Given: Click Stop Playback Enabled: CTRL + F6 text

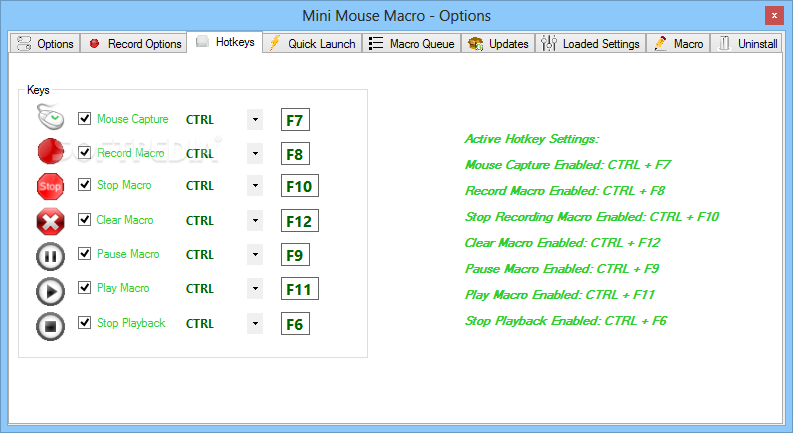Looking at the screenshot, I should click(x=566, y=321).
